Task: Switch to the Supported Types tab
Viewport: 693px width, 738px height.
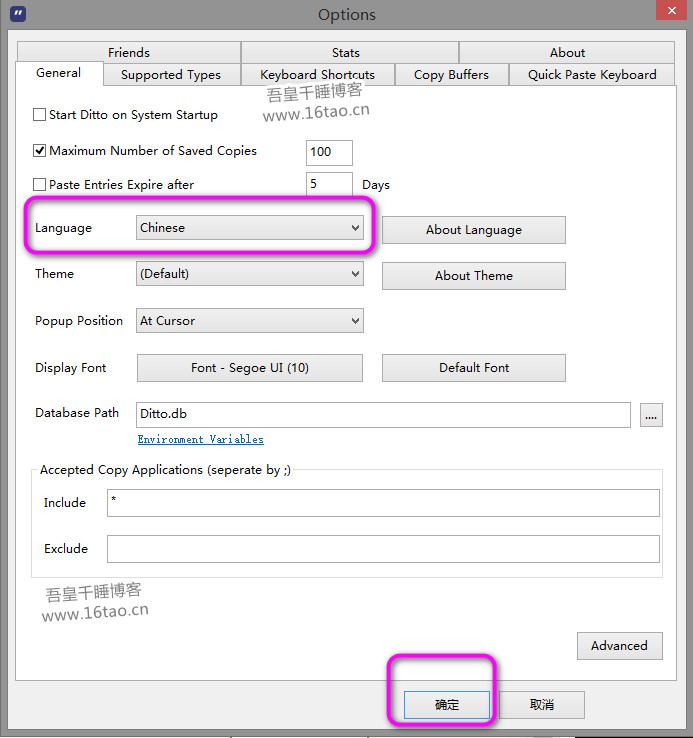Action: coord(171,75)
